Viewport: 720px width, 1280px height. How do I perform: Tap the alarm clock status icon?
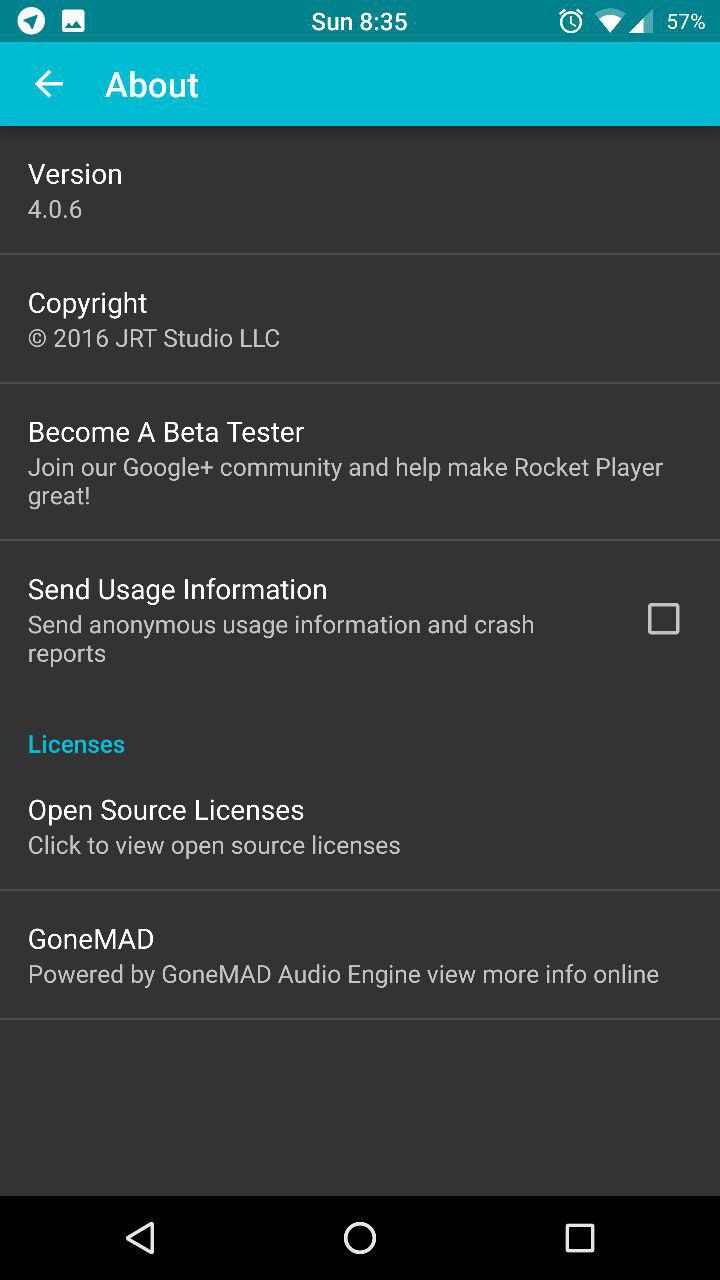tap(571, 21)
